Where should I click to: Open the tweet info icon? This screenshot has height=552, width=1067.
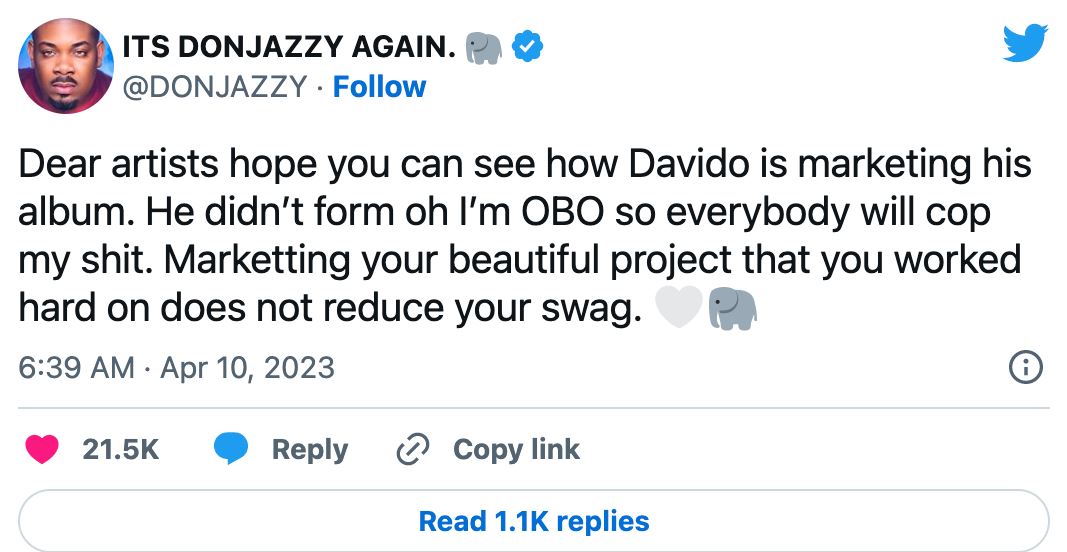pos(1026,368)
